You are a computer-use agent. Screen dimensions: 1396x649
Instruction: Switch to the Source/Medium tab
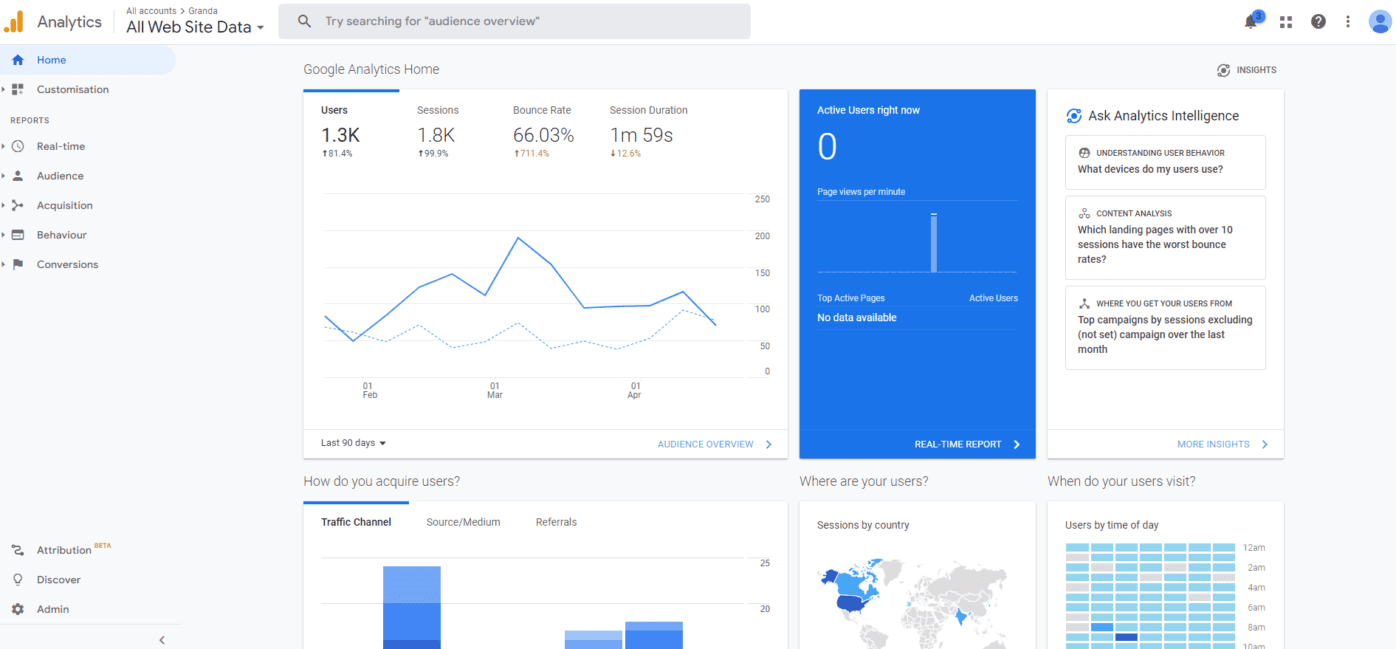click(x=463, y=522)
